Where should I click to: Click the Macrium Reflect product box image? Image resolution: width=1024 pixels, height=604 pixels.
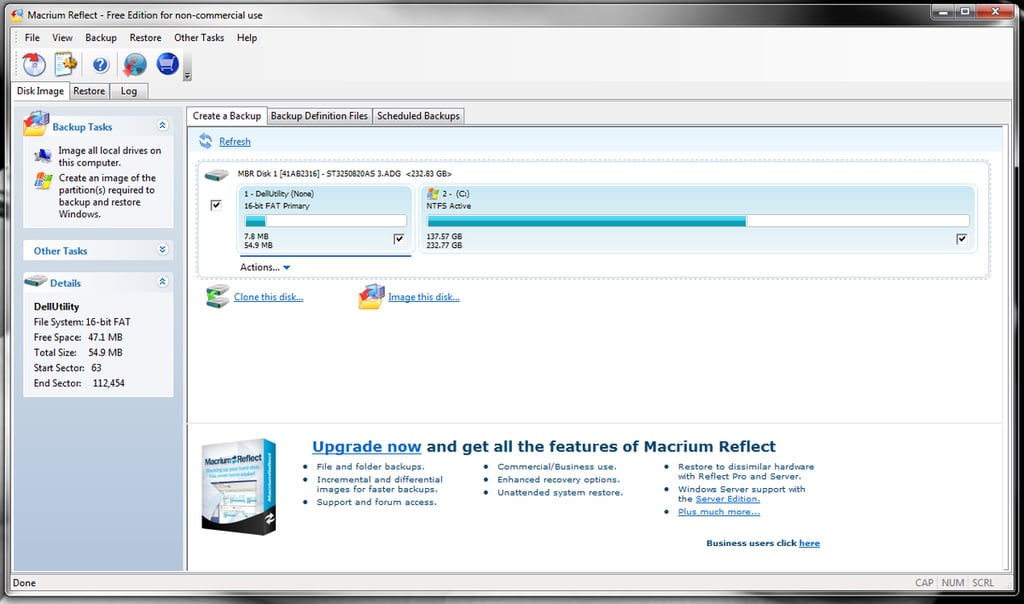click(x=239, y=486)
